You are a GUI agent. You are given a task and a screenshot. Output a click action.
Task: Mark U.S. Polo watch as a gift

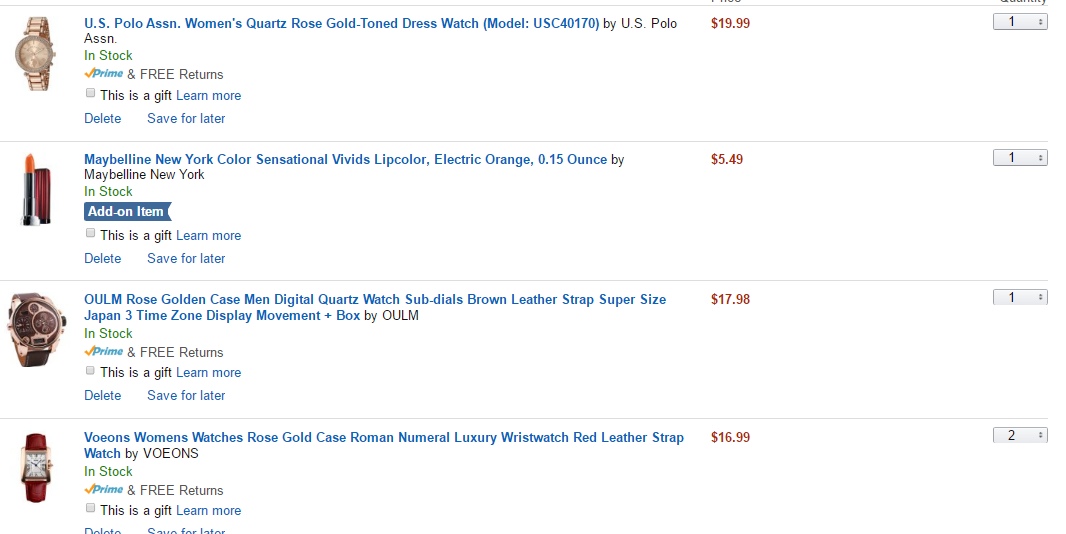click(91, 94)
